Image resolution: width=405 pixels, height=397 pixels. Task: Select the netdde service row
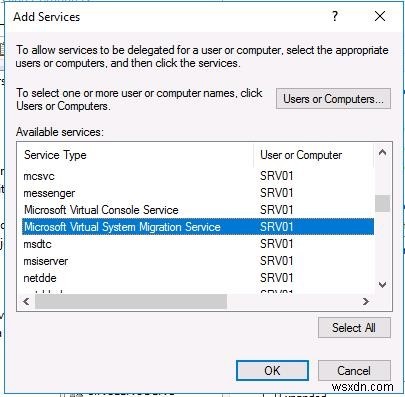[x=198, y=278]
